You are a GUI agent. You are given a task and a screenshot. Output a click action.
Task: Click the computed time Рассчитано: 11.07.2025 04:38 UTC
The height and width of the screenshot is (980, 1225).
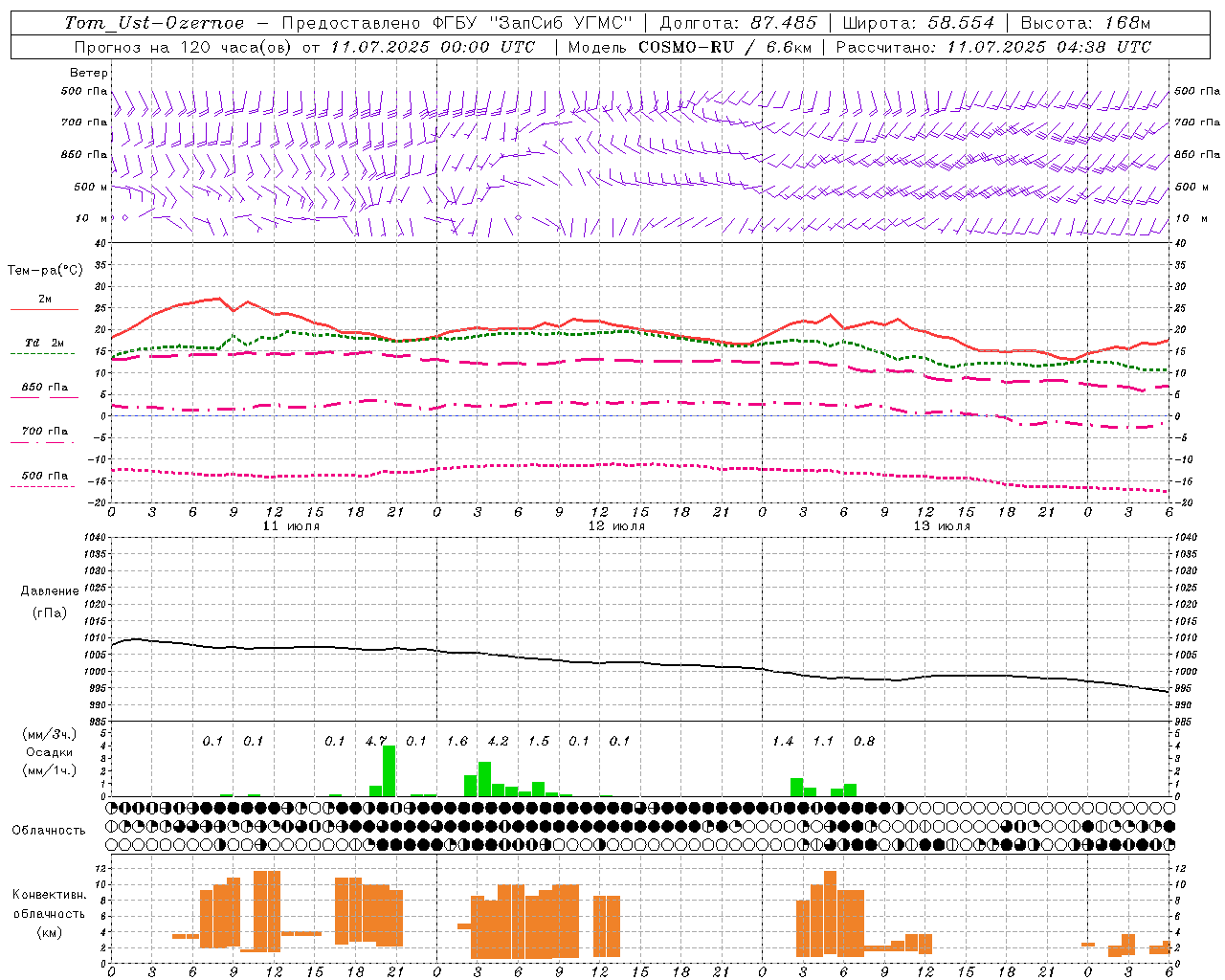pyautogui.click(x=993, y=47)
